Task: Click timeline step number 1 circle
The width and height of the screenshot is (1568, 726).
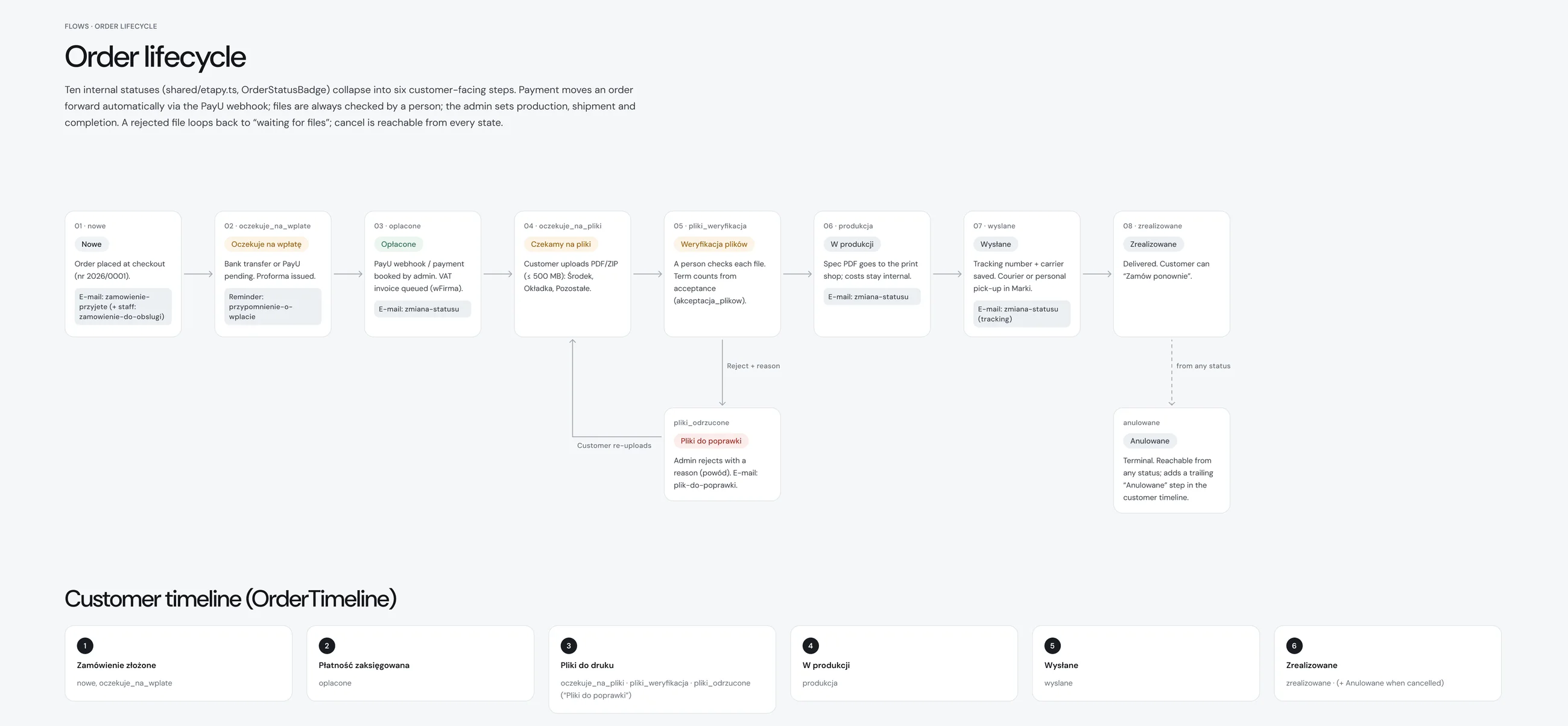Action: click(85, 646)
